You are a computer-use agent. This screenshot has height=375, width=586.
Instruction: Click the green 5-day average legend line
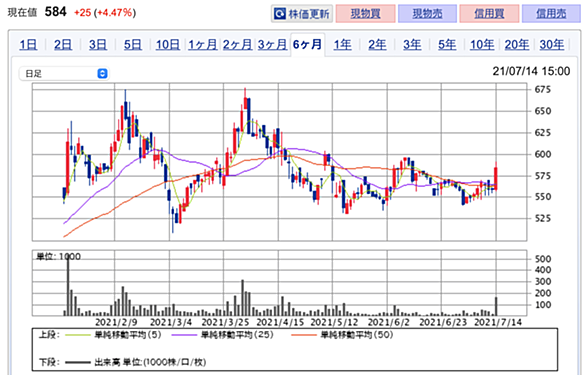[x=78, y=335]
